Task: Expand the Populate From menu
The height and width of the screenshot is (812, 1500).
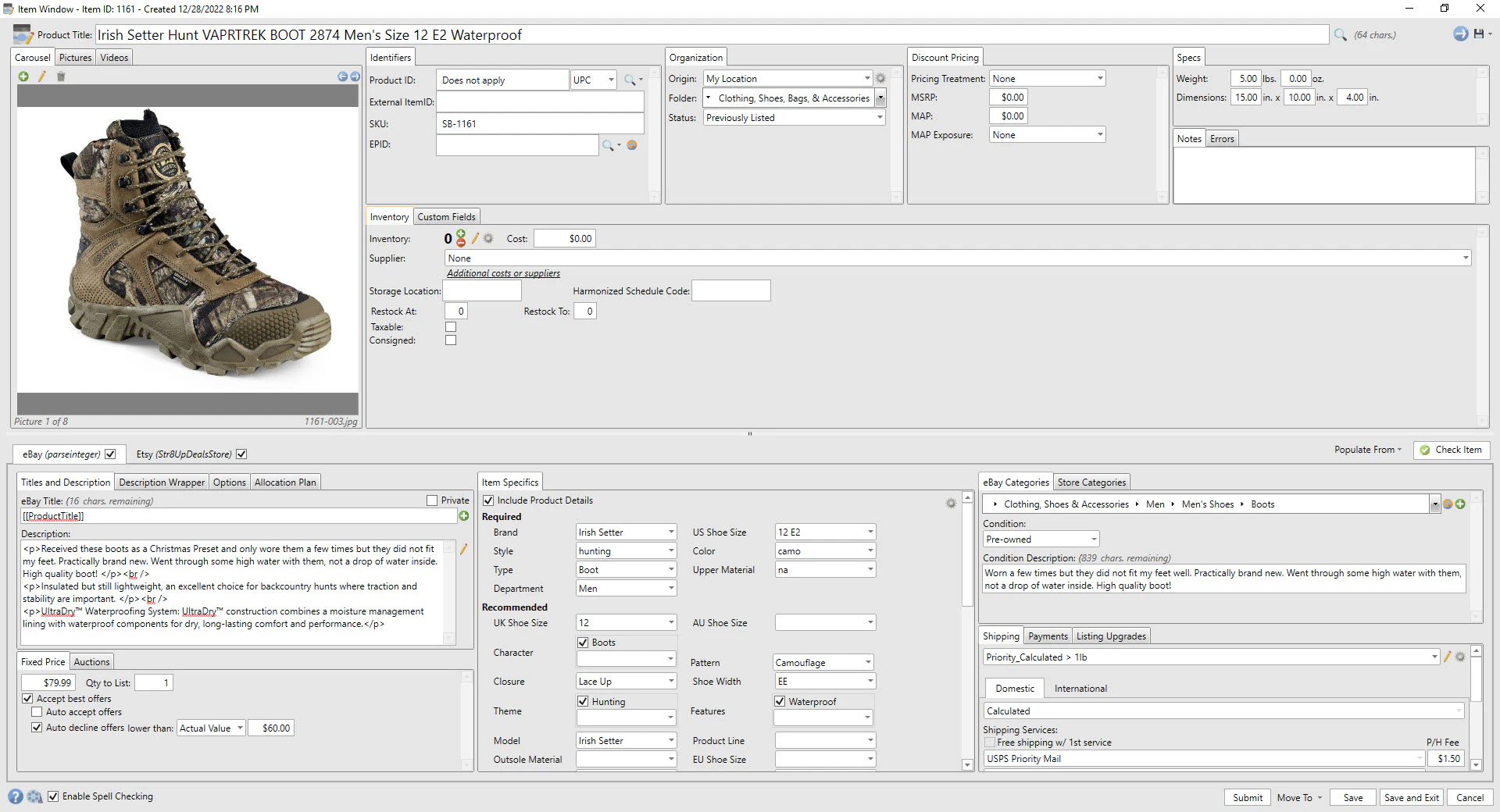Action: click(1367, 450)
